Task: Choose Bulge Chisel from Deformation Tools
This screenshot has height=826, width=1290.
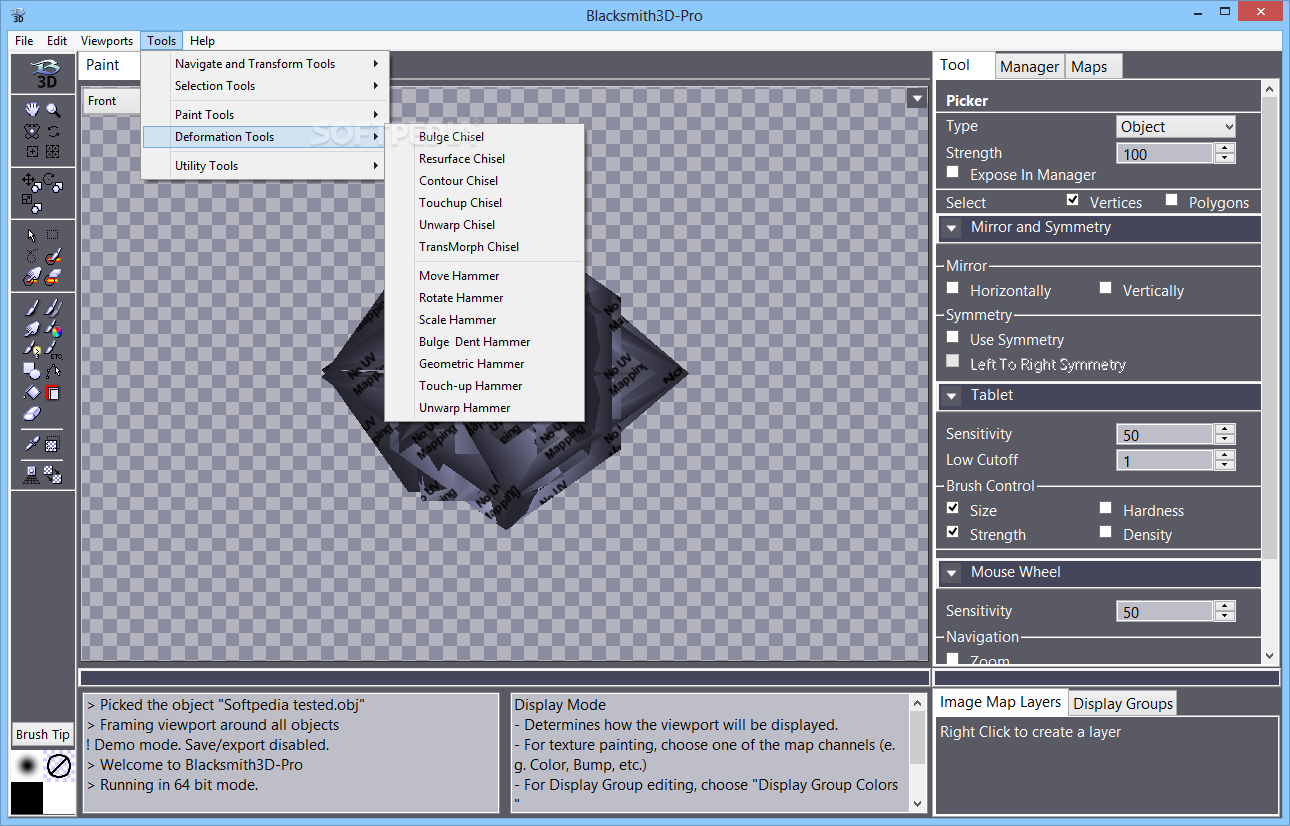Action: (484, 137)
